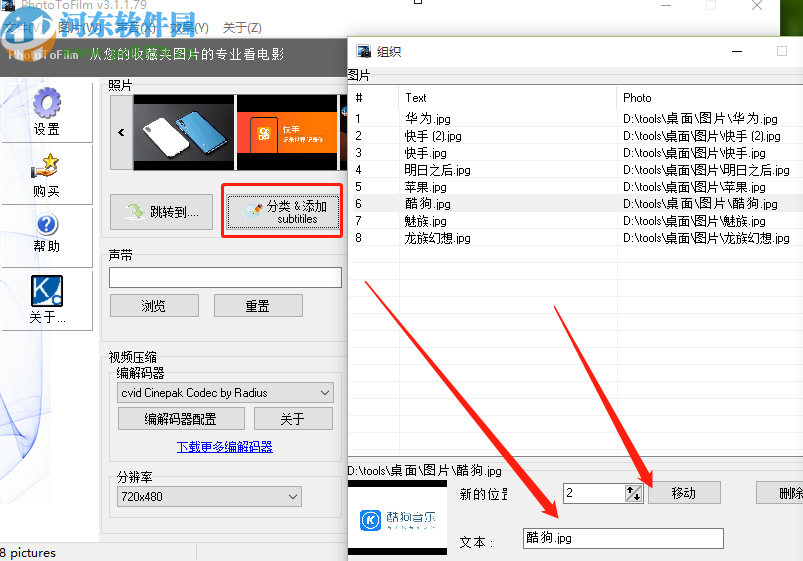The width and height of the screenshot is (803, 561).
Task: Select row 2 快手 (2).jpg in list
Action: tap(575, 136)
